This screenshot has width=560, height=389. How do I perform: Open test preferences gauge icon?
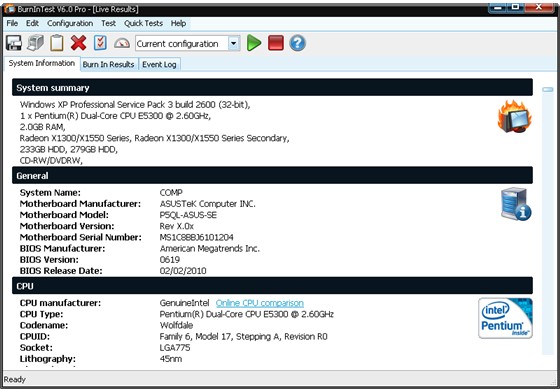tap(122, 43)
